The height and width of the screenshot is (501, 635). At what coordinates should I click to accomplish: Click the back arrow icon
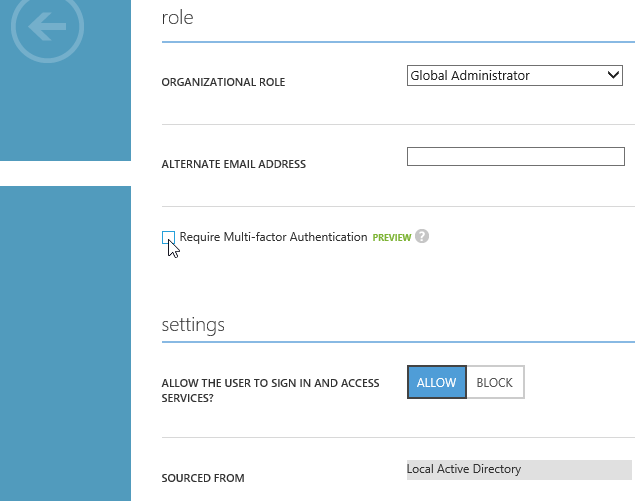click(x=47, y=28)
